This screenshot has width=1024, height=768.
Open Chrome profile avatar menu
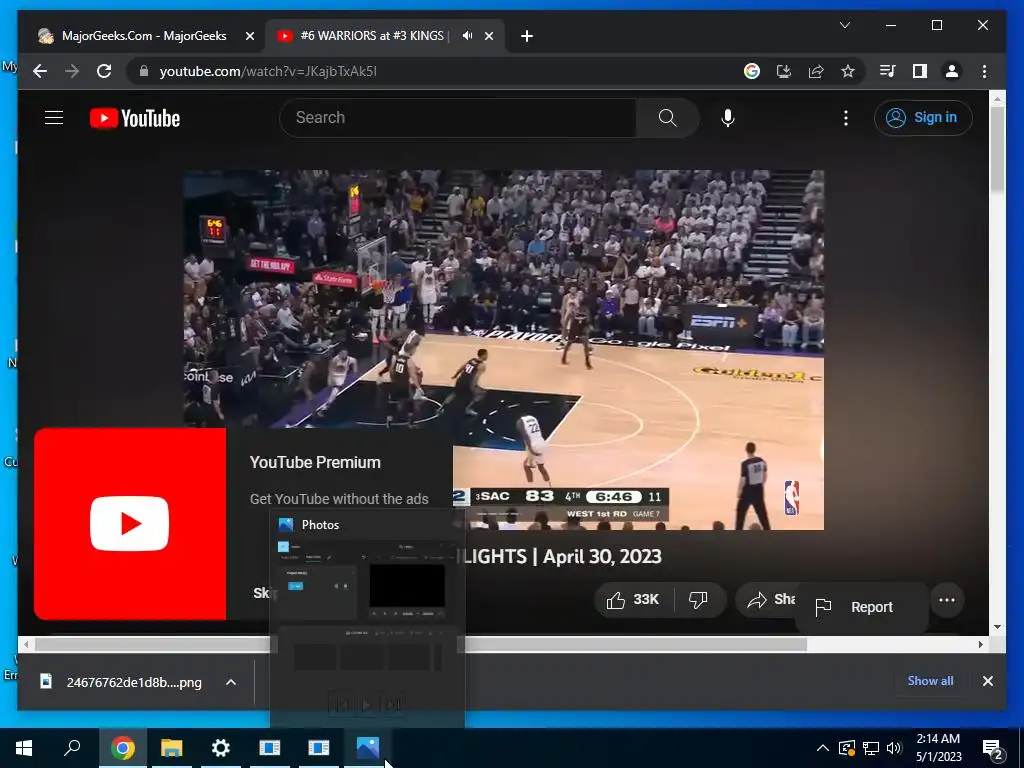click(952, 71)
